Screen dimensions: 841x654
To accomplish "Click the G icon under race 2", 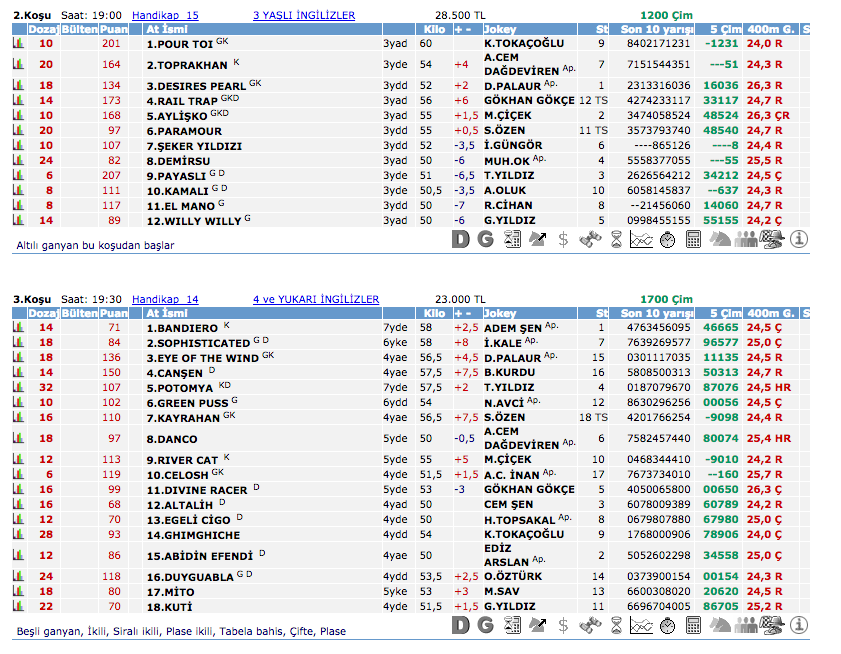I will [x=486, y=239].
